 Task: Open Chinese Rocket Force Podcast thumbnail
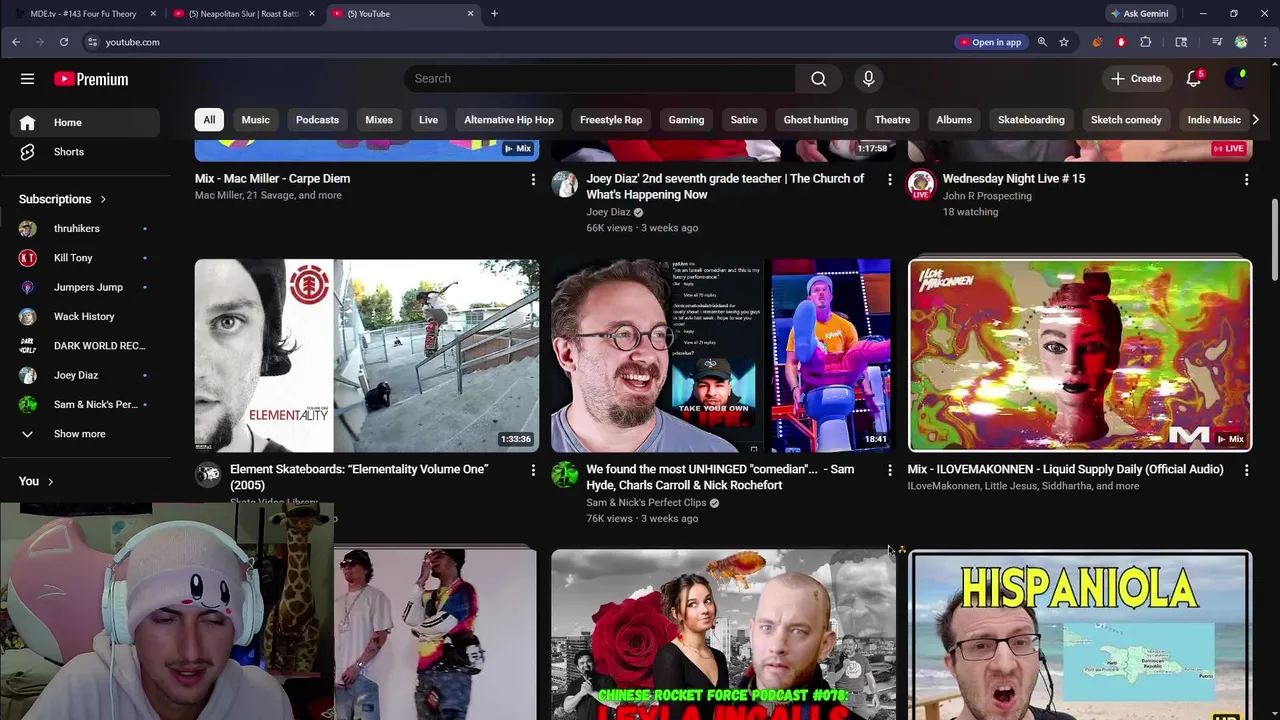(723, 636)
